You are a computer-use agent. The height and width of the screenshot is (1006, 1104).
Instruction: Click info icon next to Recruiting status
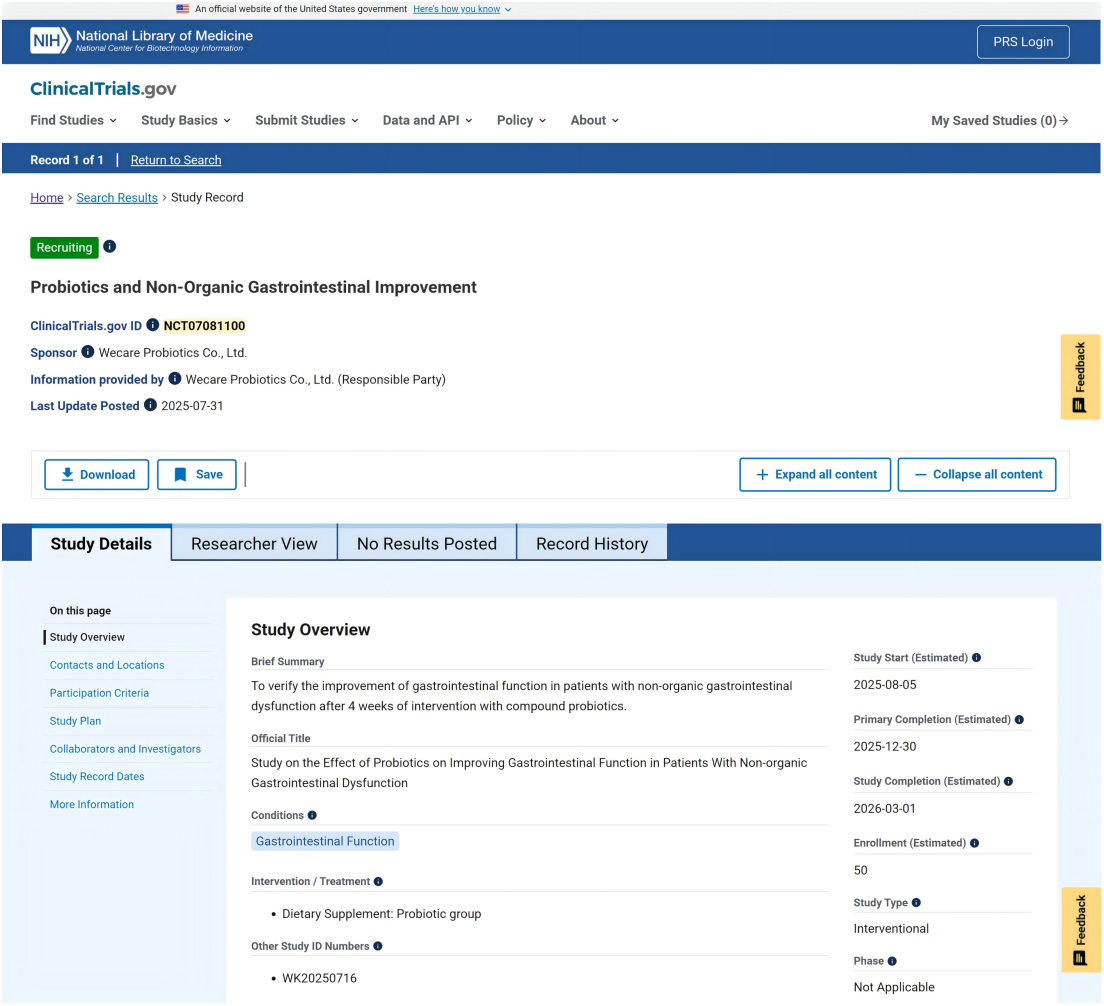[x=110, y=246]
